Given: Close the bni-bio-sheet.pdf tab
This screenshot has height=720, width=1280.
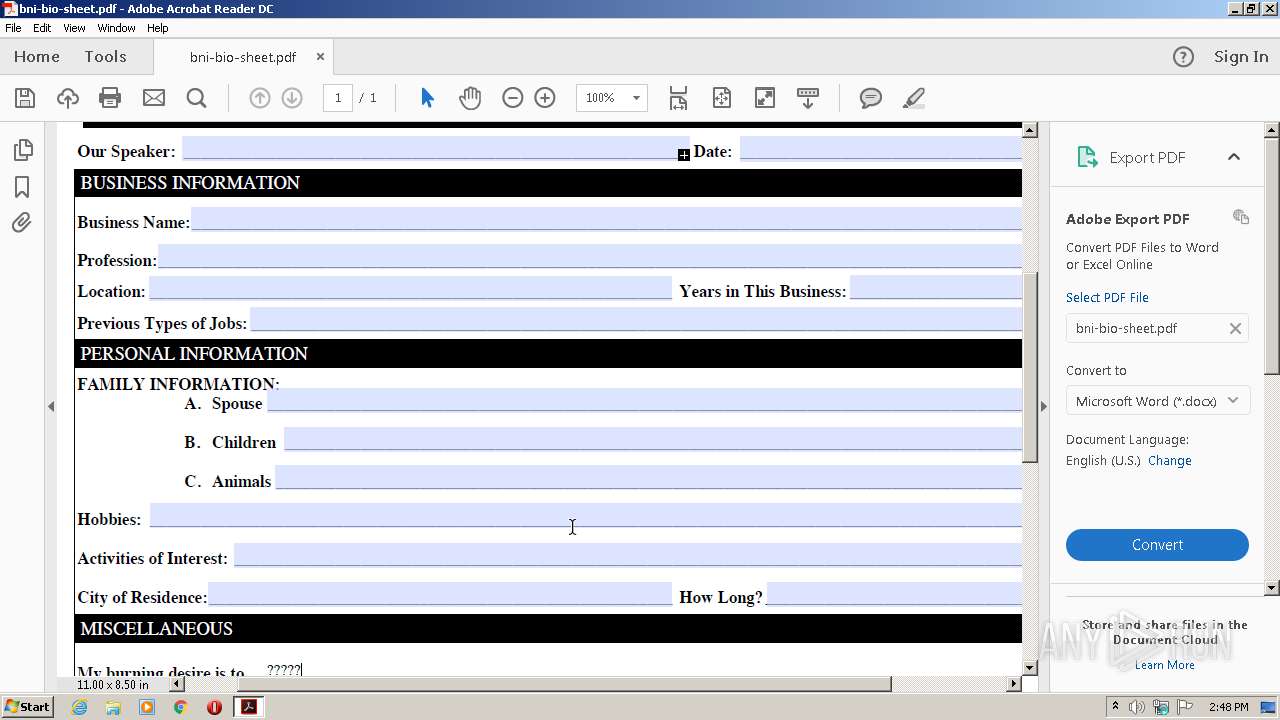Looking at the screenshot, I should [x=320, y=57].
